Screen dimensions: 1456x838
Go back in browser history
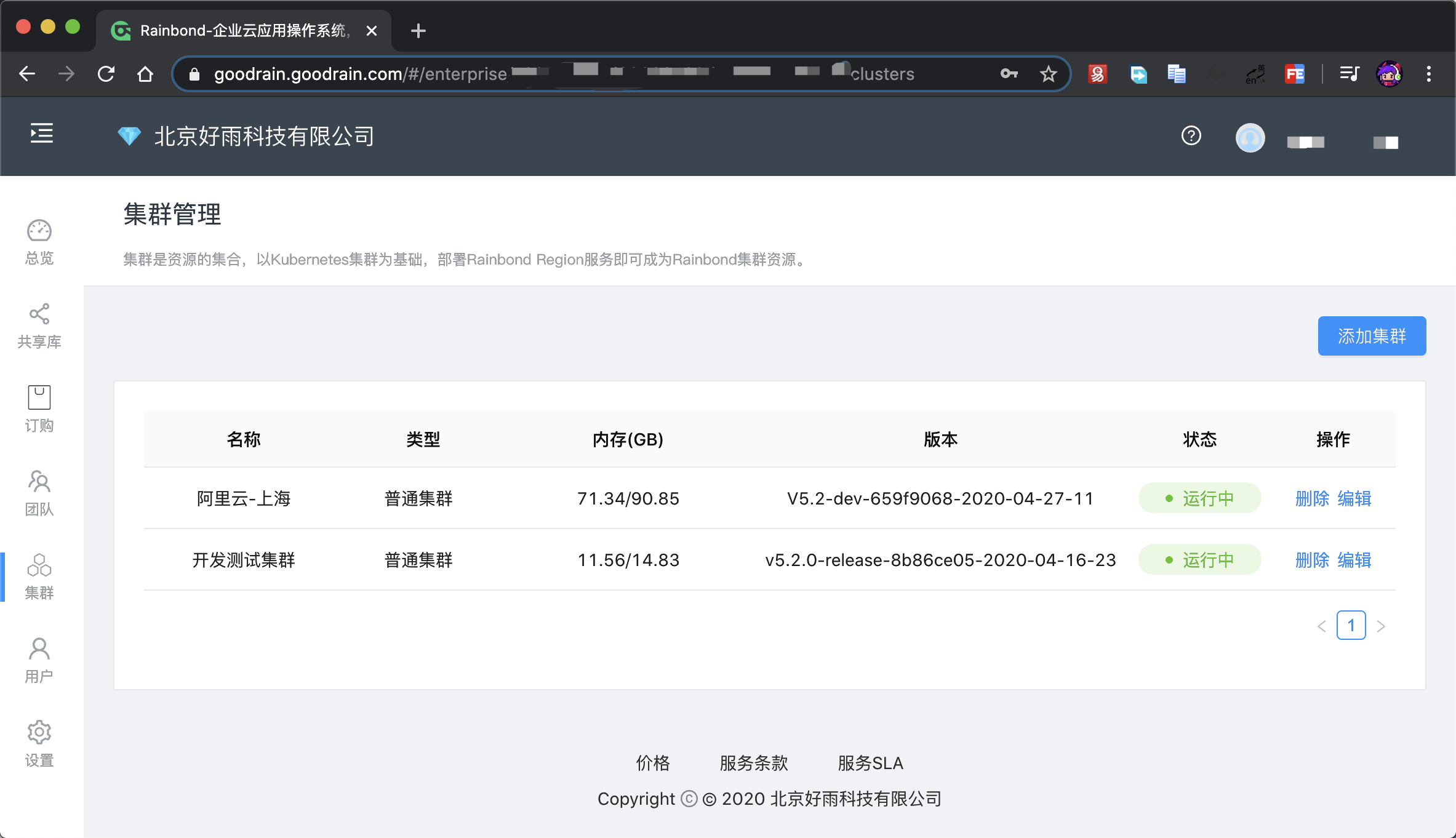coord(27,74)
